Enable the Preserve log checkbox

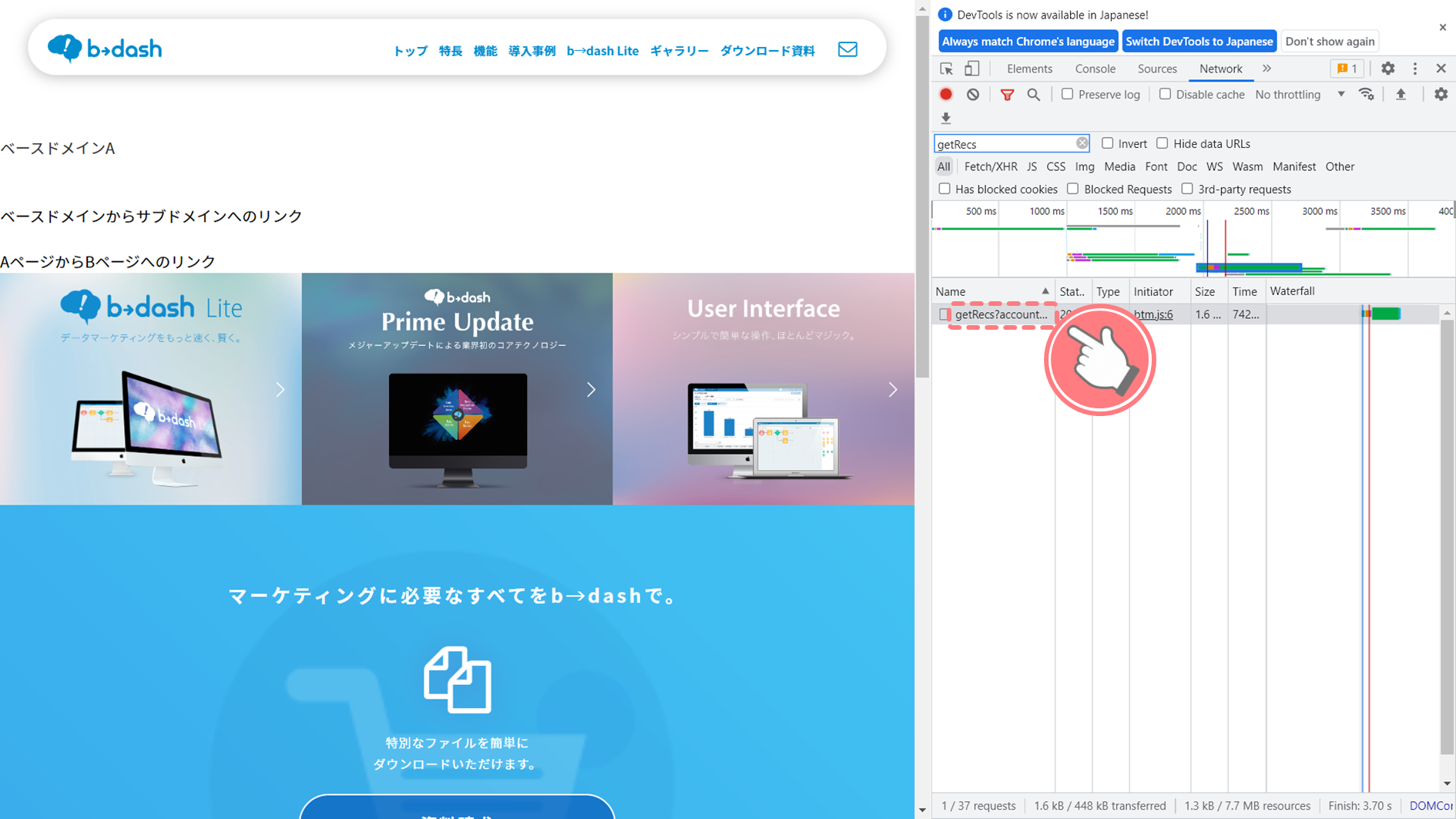[x=1067, y=94]
